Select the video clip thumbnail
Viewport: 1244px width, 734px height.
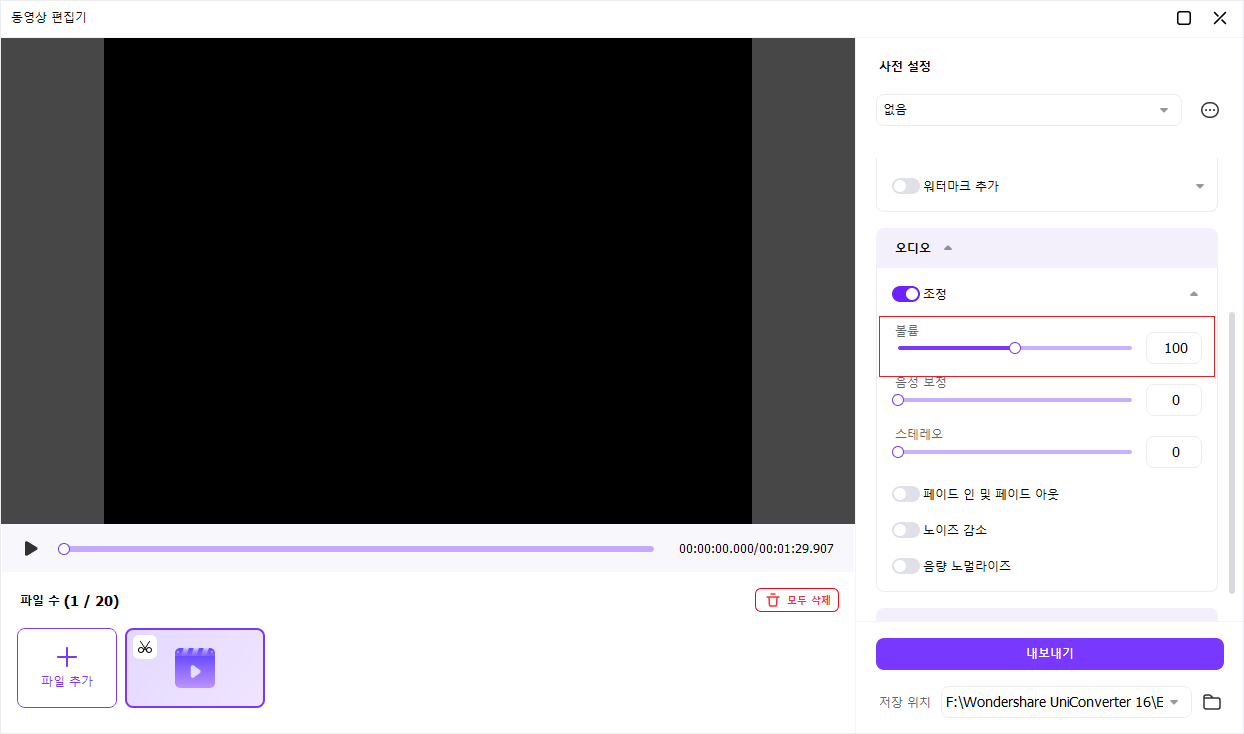tap(195, 668)
